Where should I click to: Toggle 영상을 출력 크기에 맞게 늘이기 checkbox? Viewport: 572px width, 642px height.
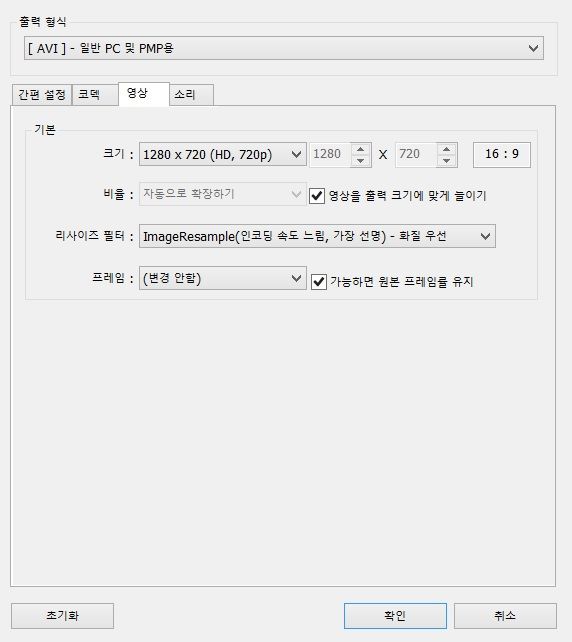tap(317, 196)
